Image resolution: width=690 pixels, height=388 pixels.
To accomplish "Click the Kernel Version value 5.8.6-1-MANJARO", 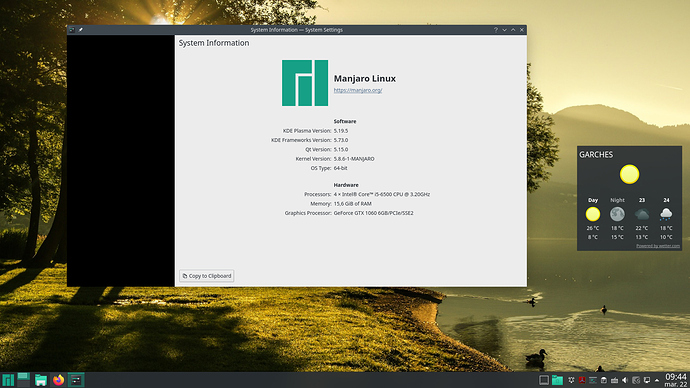I will pos(354,159).
